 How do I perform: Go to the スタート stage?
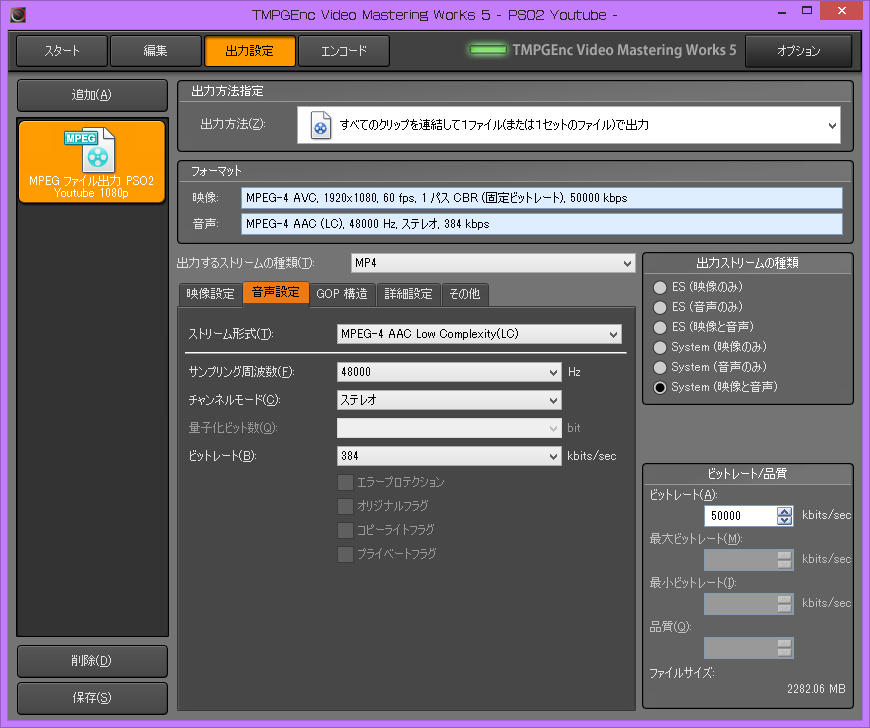62,51
